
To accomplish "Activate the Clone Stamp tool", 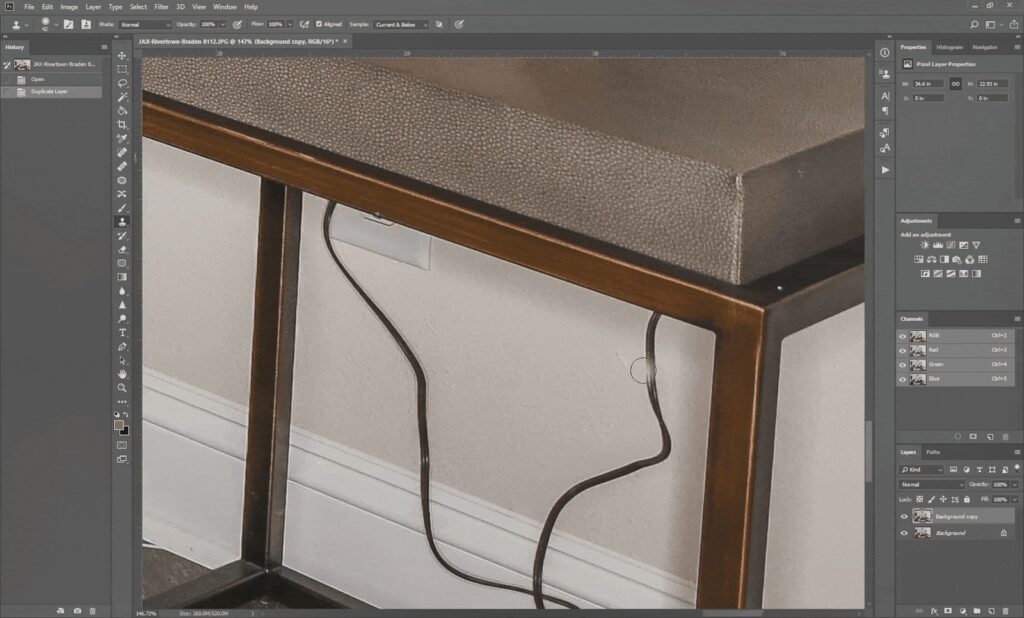I will click(122, 221).
